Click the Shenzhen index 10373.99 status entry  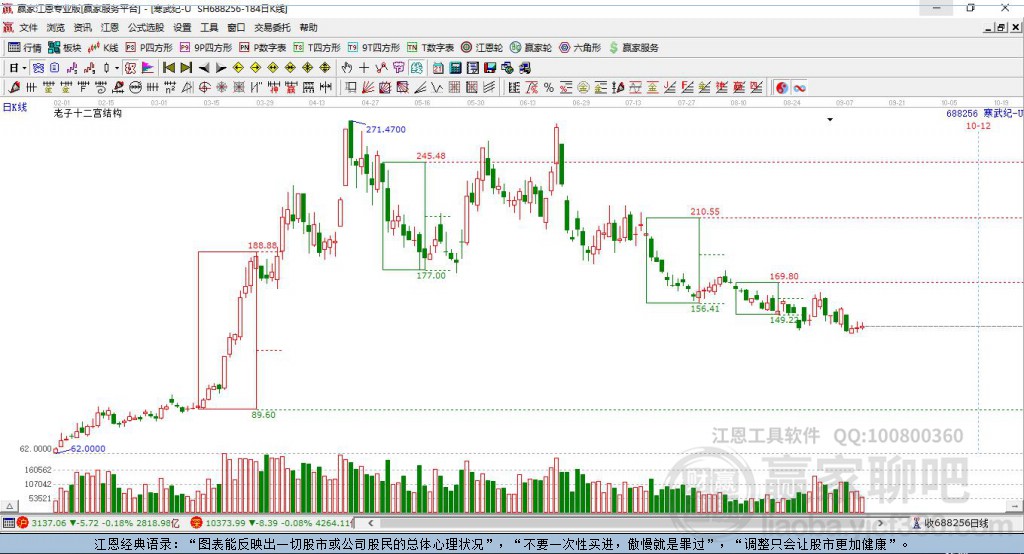point(271,523)
